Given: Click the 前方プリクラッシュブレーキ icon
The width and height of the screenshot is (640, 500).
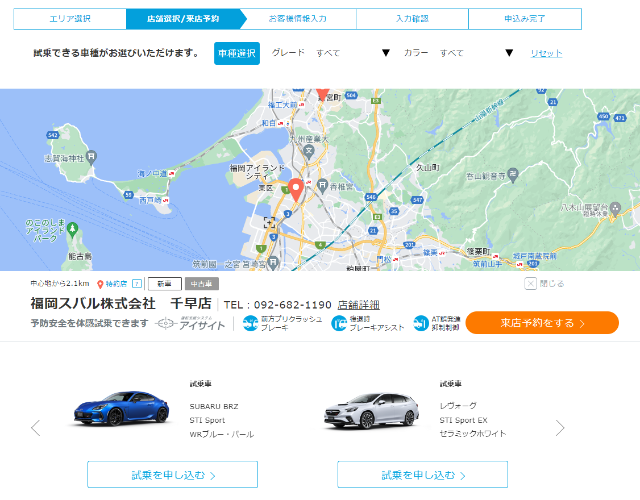Looking at the screenshot, I should click(250, 323).
